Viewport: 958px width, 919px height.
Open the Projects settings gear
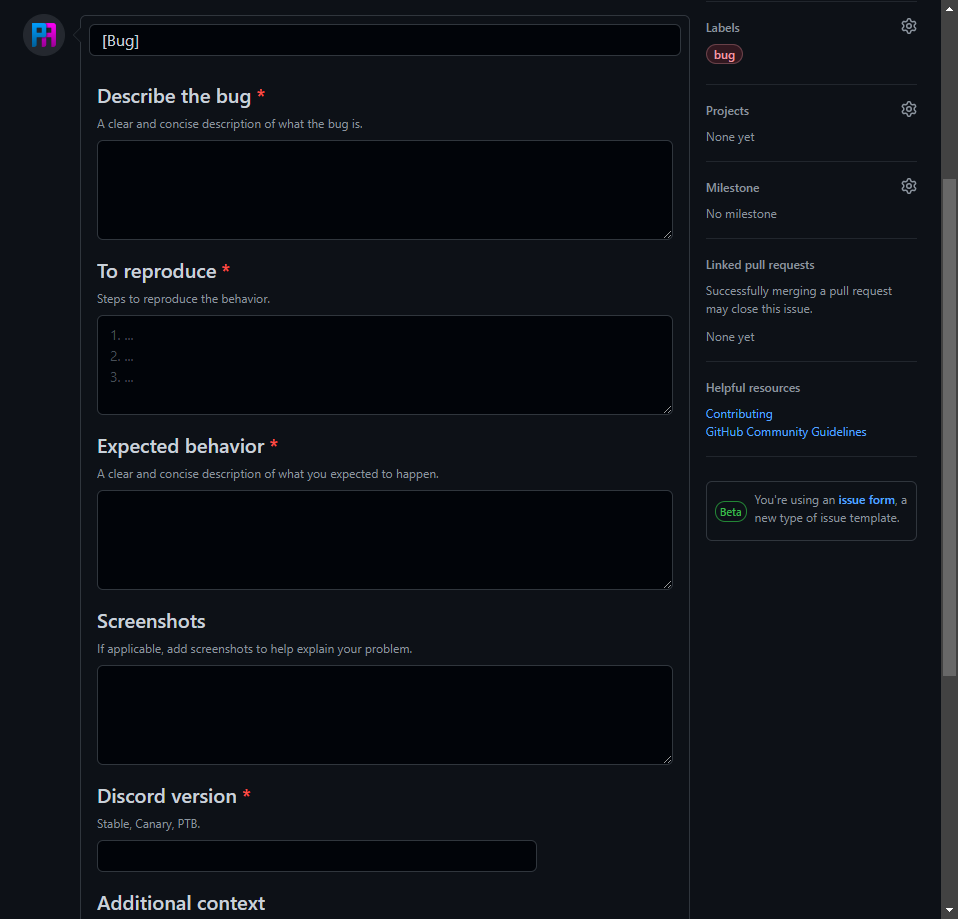point(909,109)
